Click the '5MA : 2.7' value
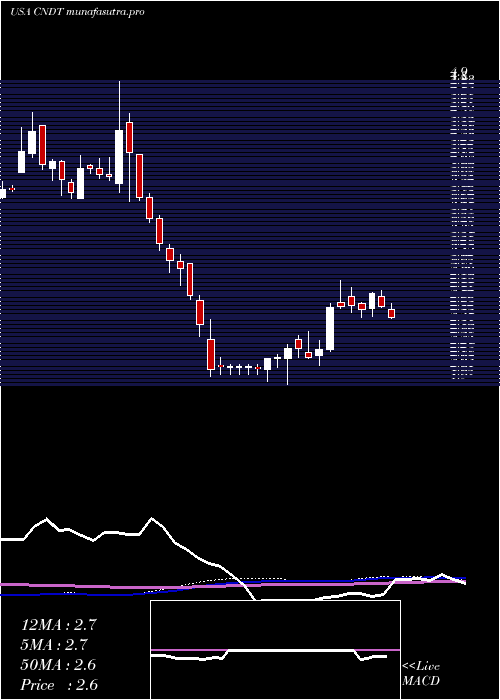Screen dimensions: 500x700 [54, 645]
